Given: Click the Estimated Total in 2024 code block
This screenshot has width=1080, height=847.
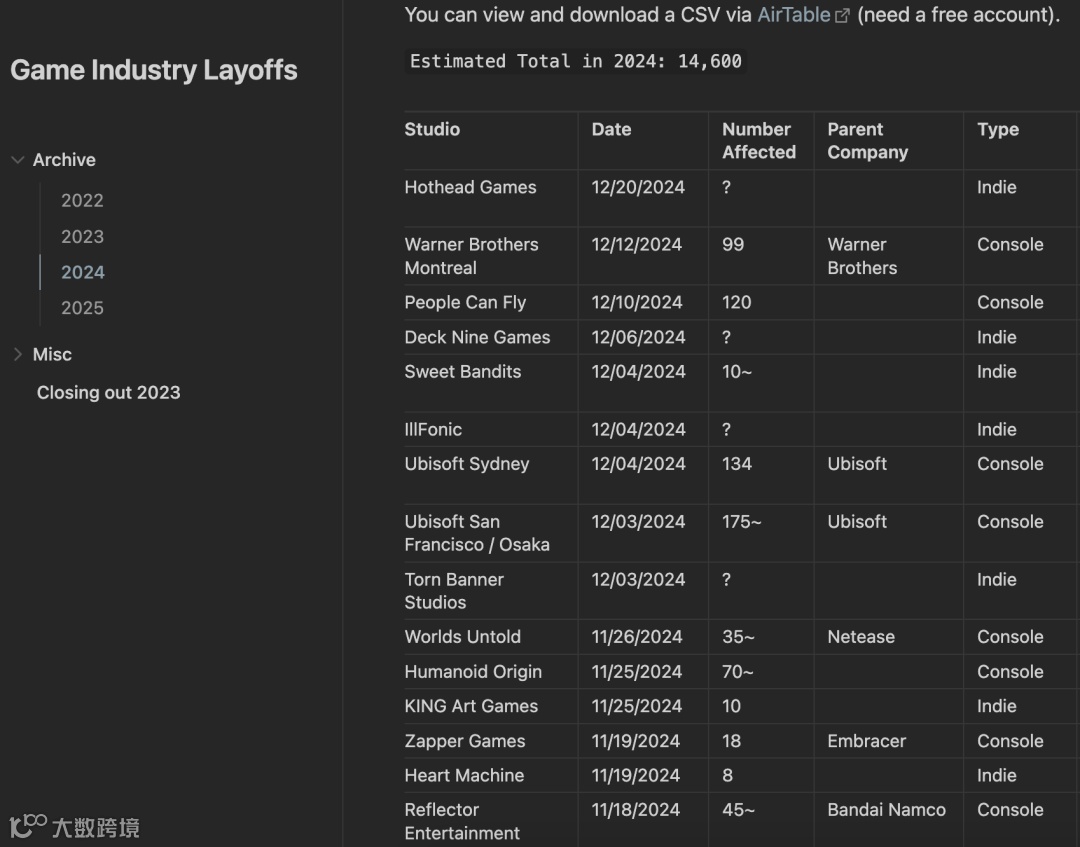Looking at the screenshot, I should tap(575, 61).
